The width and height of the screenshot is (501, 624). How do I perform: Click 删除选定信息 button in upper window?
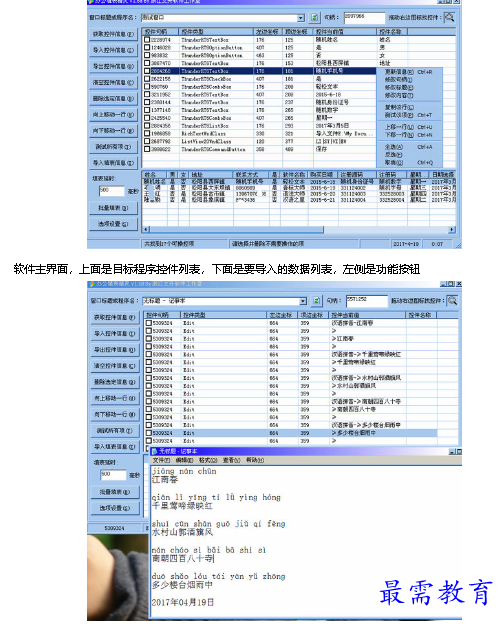click(113, 98)
